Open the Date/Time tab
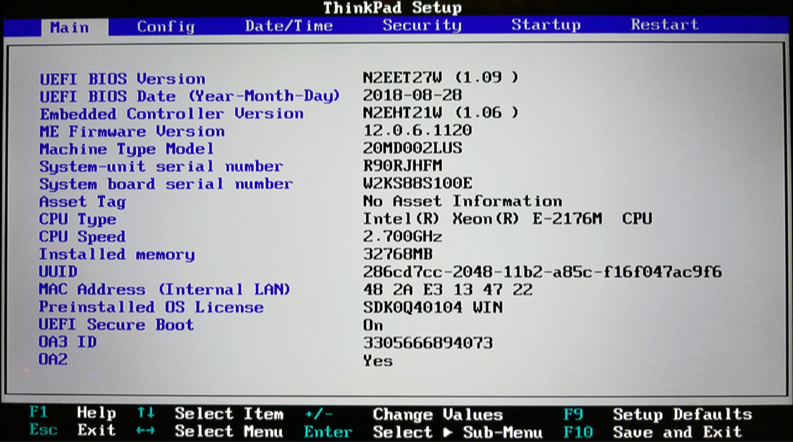Screen dimensions: 793x442 pos(289,26)
